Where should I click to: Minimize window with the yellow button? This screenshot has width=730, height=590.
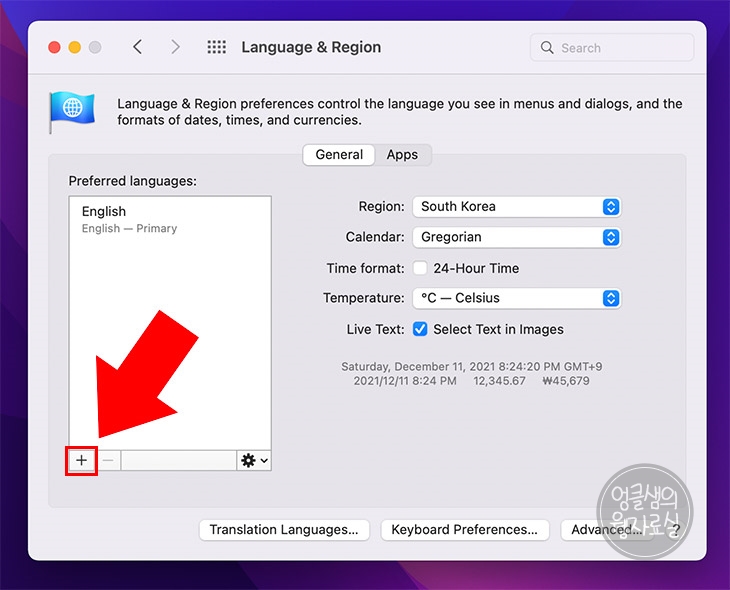tap(74, 47)
